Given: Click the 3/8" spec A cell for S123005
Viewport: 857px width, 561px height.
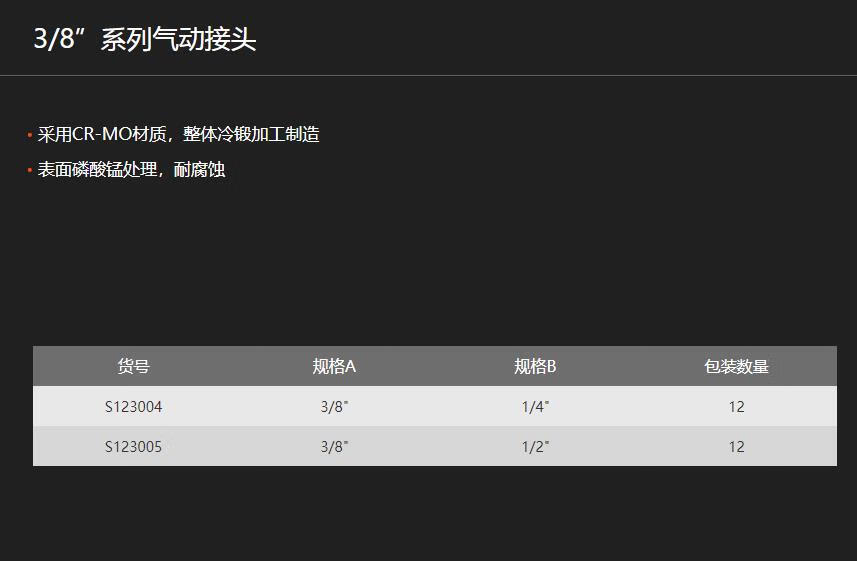Looking at the screenshot, I should [334, 447].
